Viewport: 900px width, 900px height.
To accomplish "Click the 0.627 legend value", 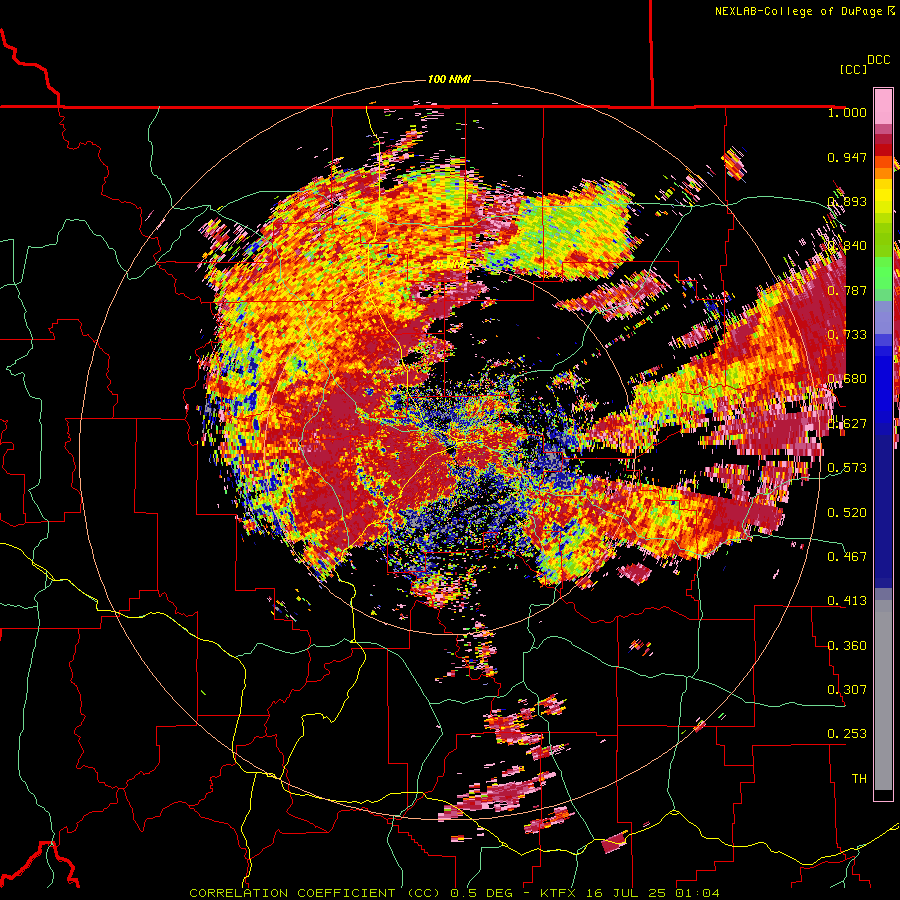I will pos(847,424).
